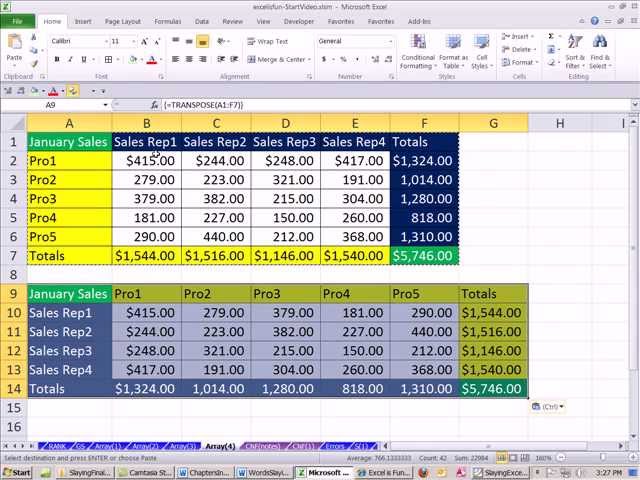Image resolution: width=640 pixels, height=480 pixels.
Task: Click Wrap Text button
Action: pos(267,42)
